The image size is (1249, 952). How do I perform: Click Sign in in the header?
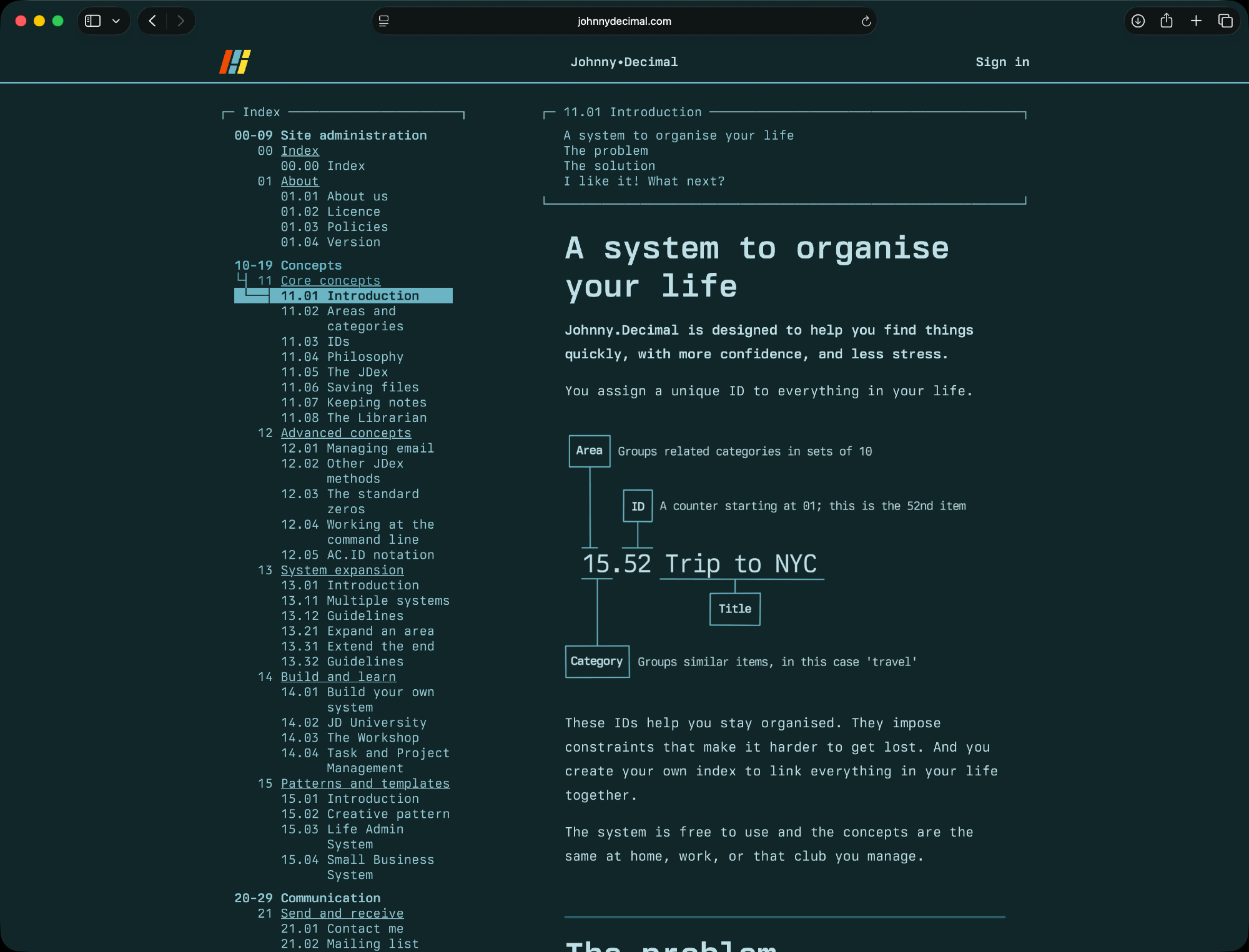tap(1002, 62)
